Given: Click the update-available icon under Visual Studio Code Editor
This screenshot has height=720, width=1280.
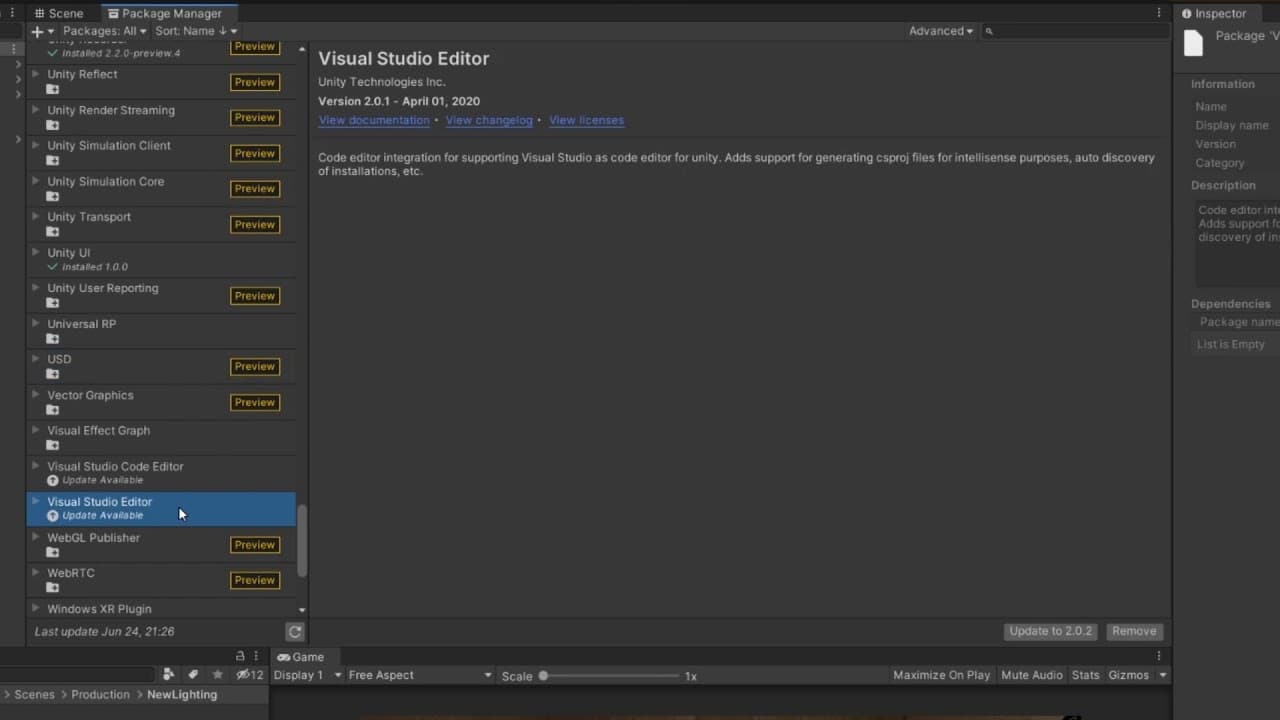Looking at the screenshot, I should tap(53, 481).
